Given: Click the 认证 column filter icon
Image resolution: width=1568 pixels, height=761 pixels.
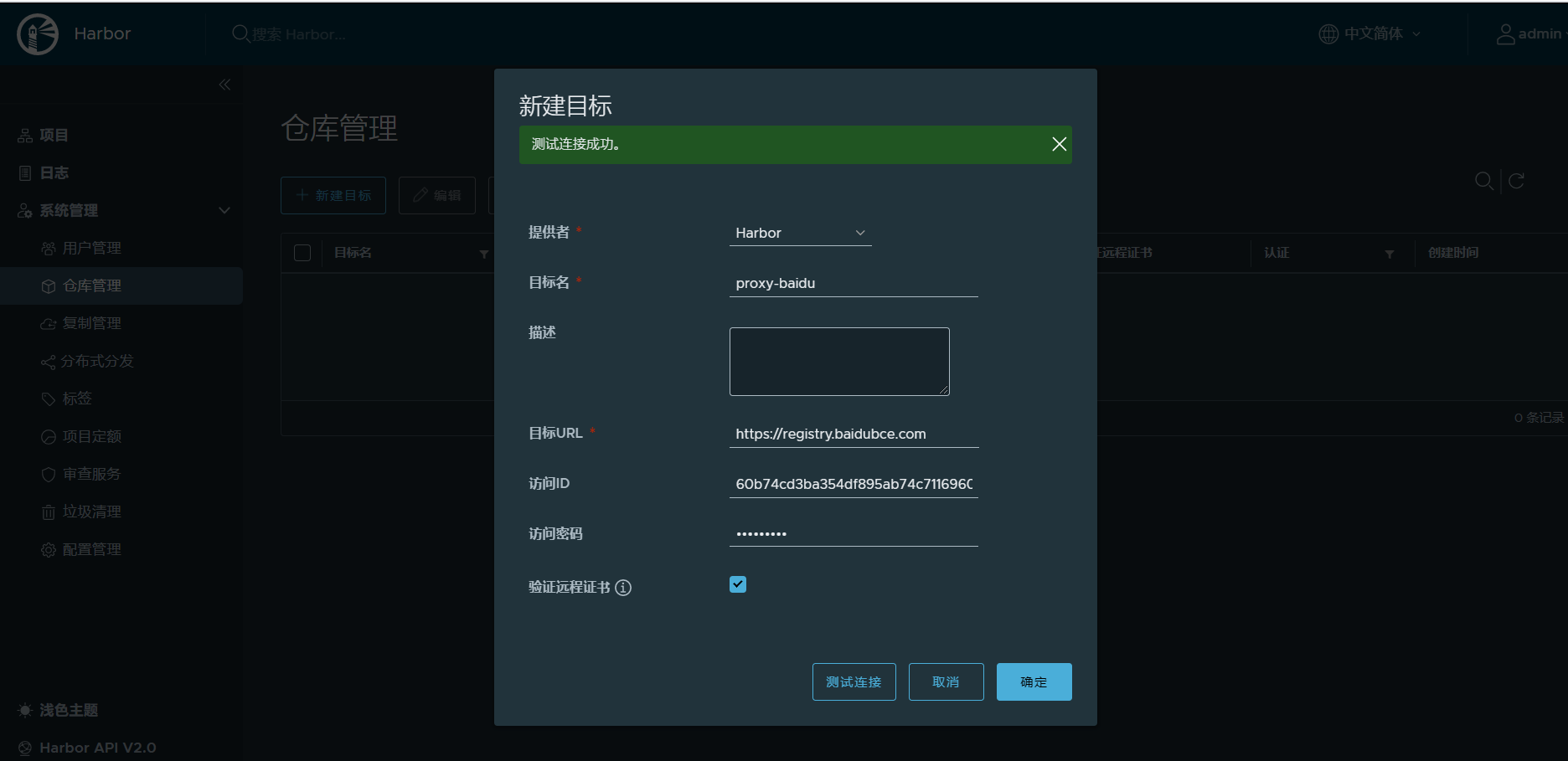Looking at the screenshot, I should (1389, 254).
